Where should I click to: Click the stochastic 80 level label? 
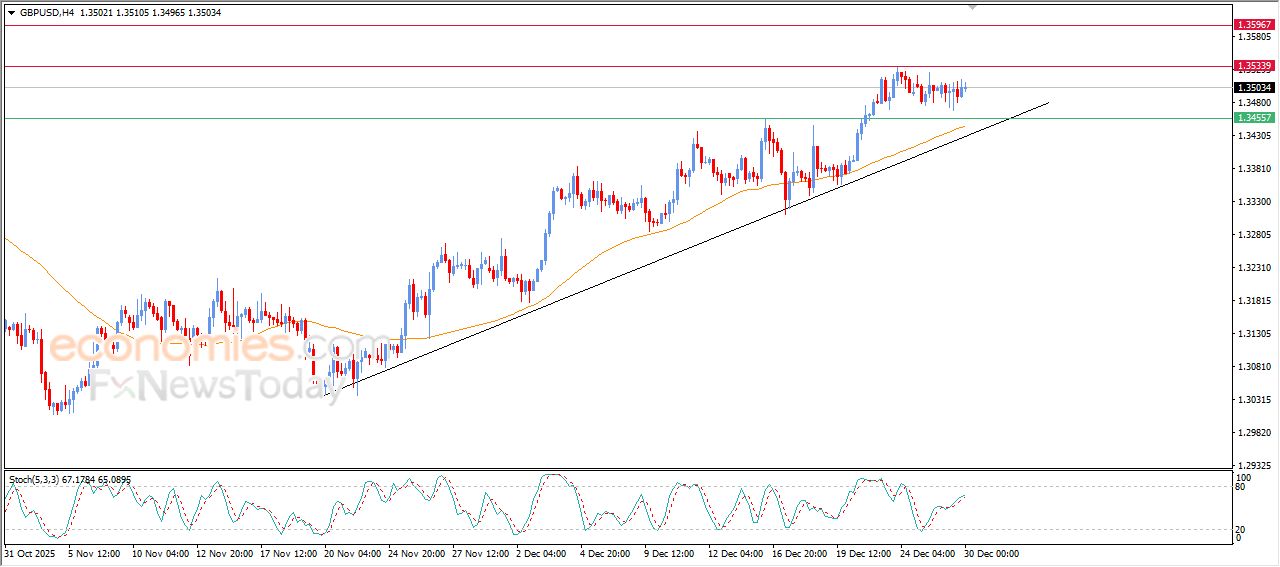coord(1238,487)
